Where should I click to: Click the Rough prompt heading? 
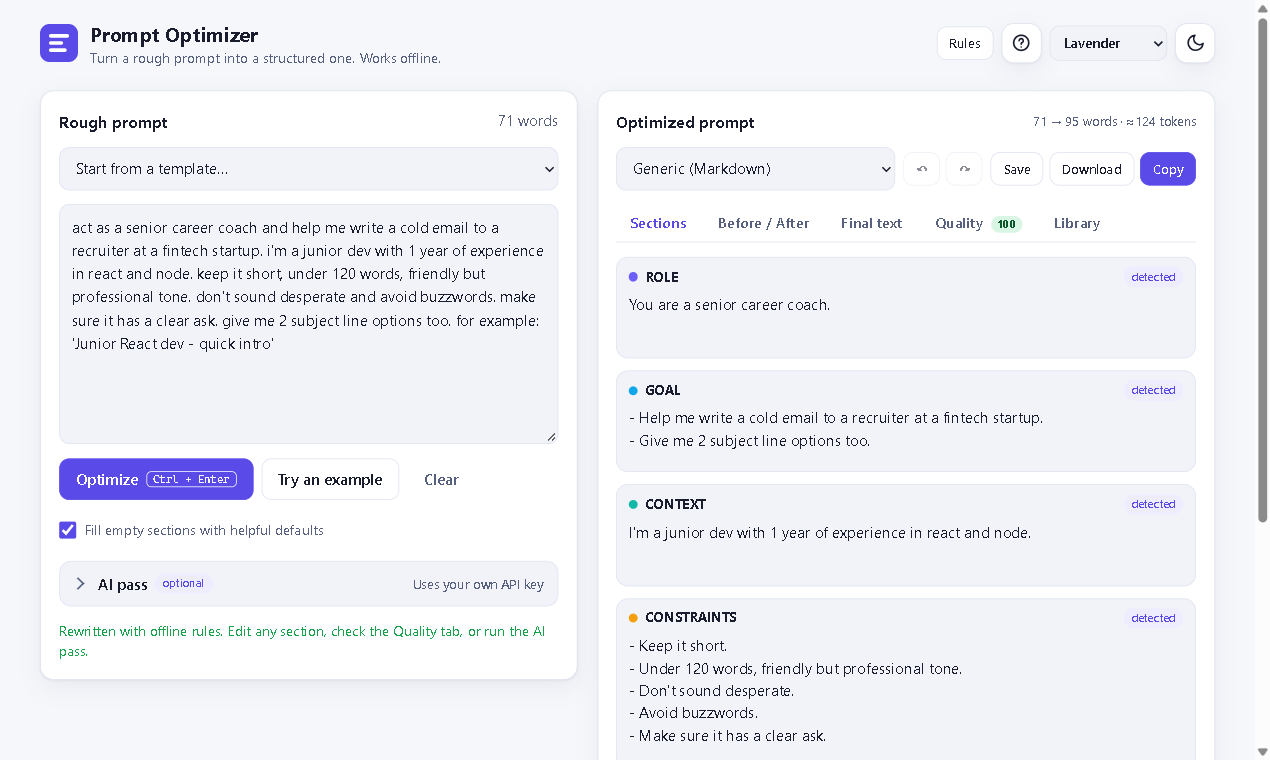(113, 122)
